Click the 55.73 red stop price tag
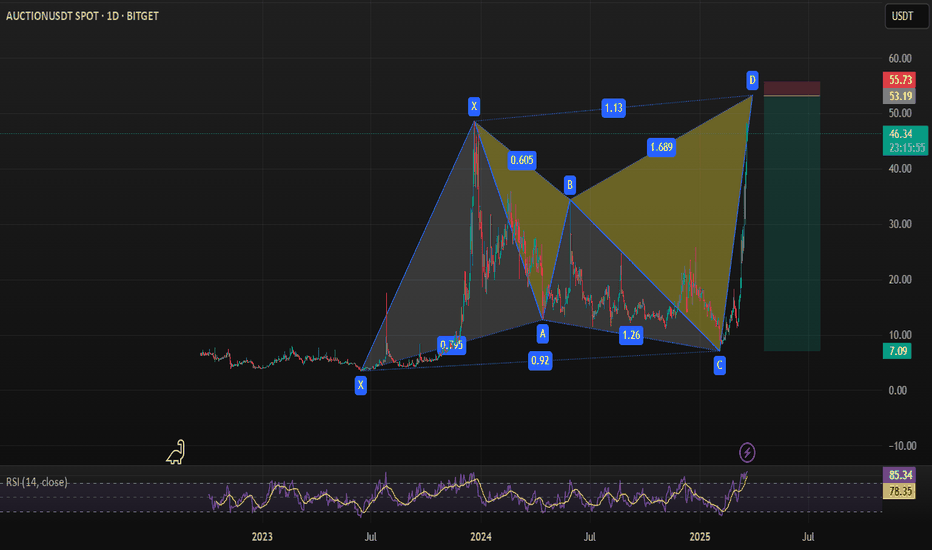The image size is (932, 550). 900,80
